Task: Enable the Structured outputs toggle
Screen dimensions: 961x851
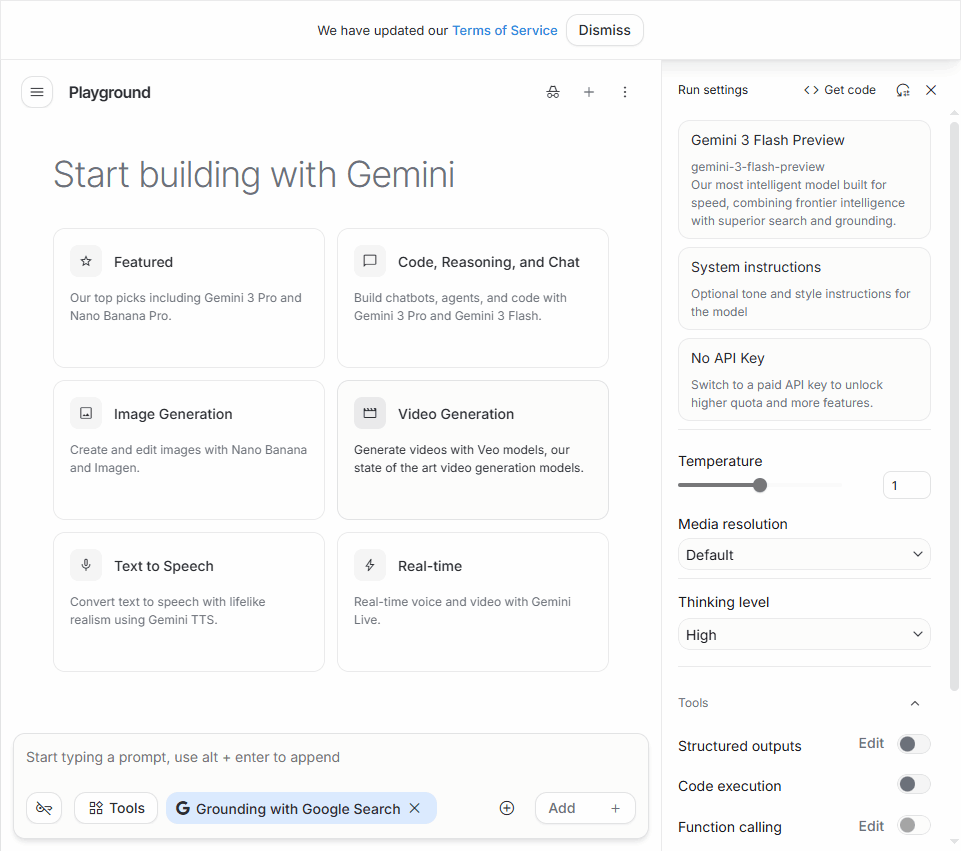Action: (x=913, y=744)
